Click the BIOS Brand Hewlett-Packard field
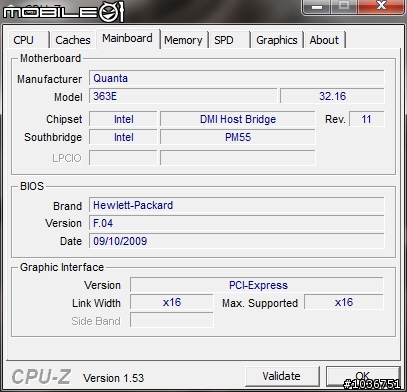Viewport: 407px width, 392px height. [237, 205]
